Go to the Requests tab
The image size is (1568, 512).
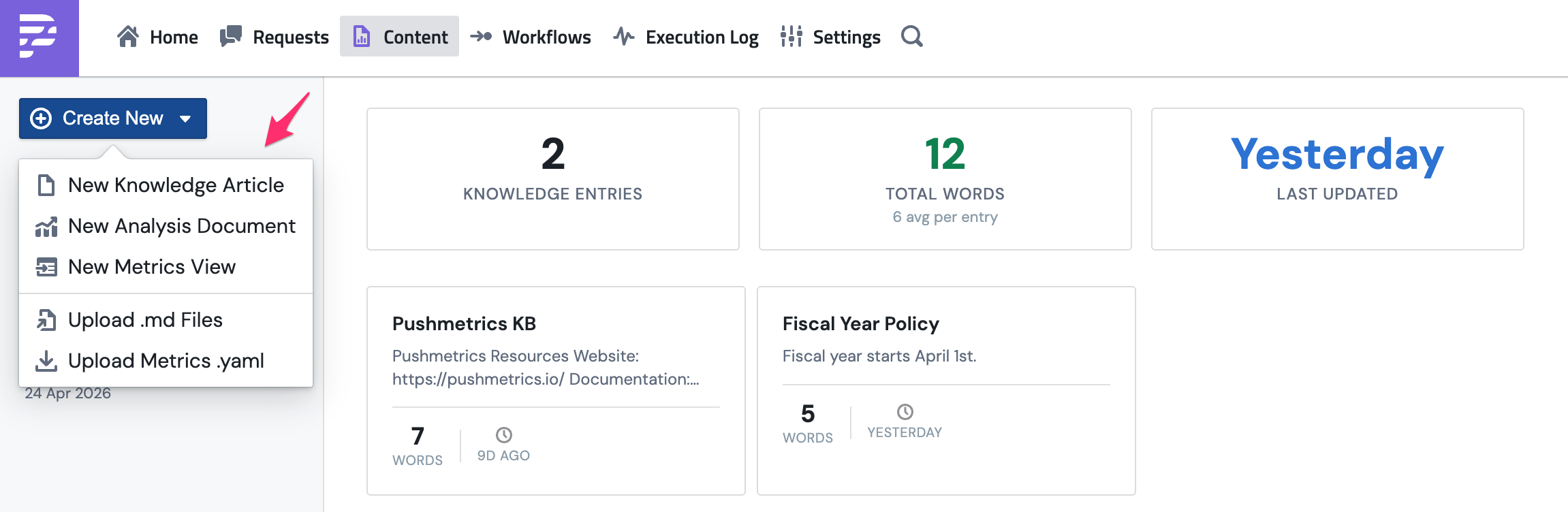coord(275,37)
